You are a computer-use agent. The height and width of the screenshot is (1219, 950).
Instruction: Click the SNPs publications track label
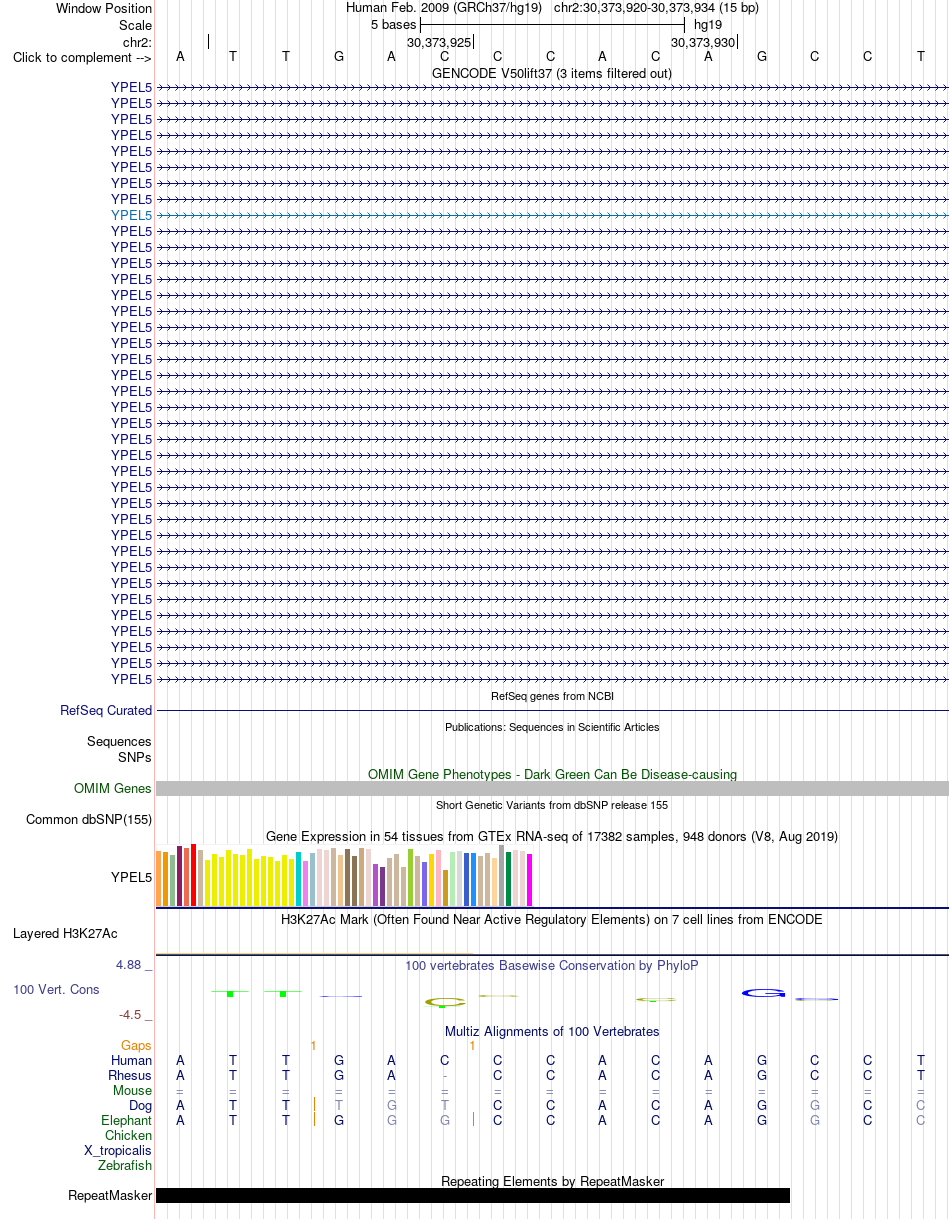pos(135,758)
